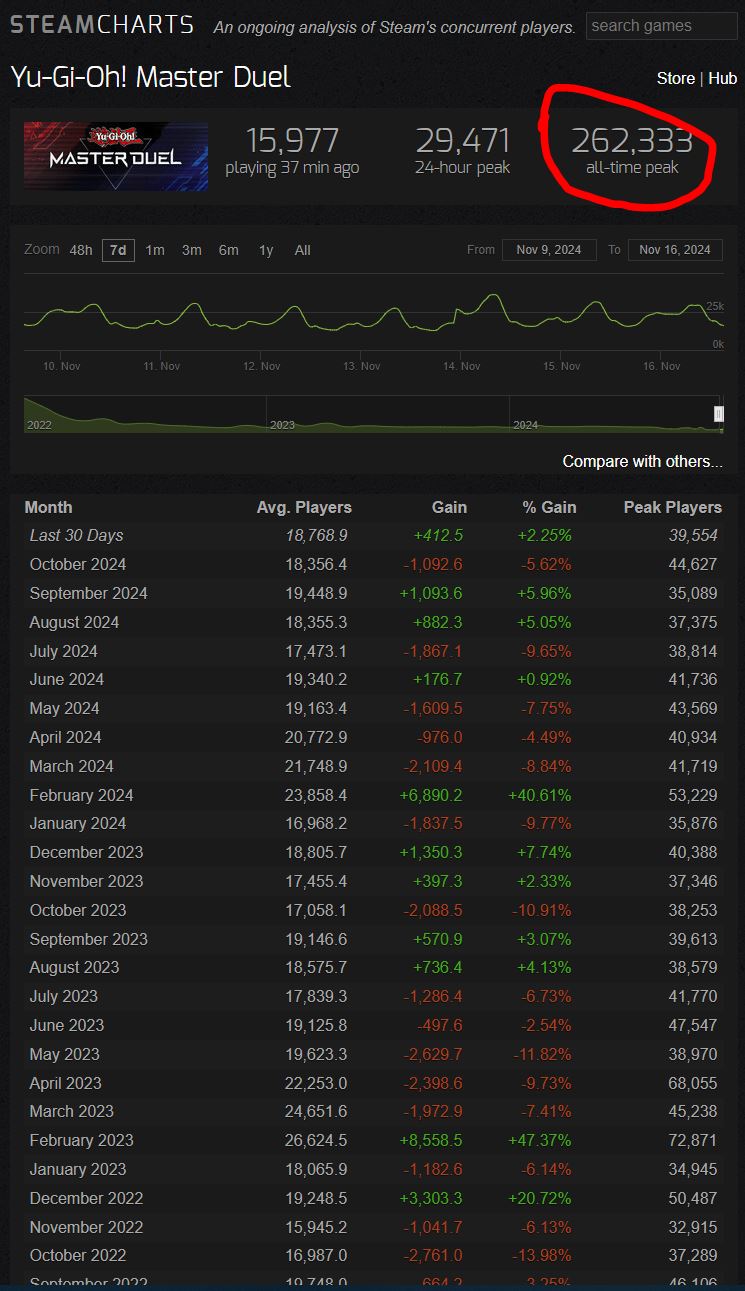Select the 6m zoom range
This screenshot has height=1291, width=745.
pyautogui.click(x=229, y=250)
